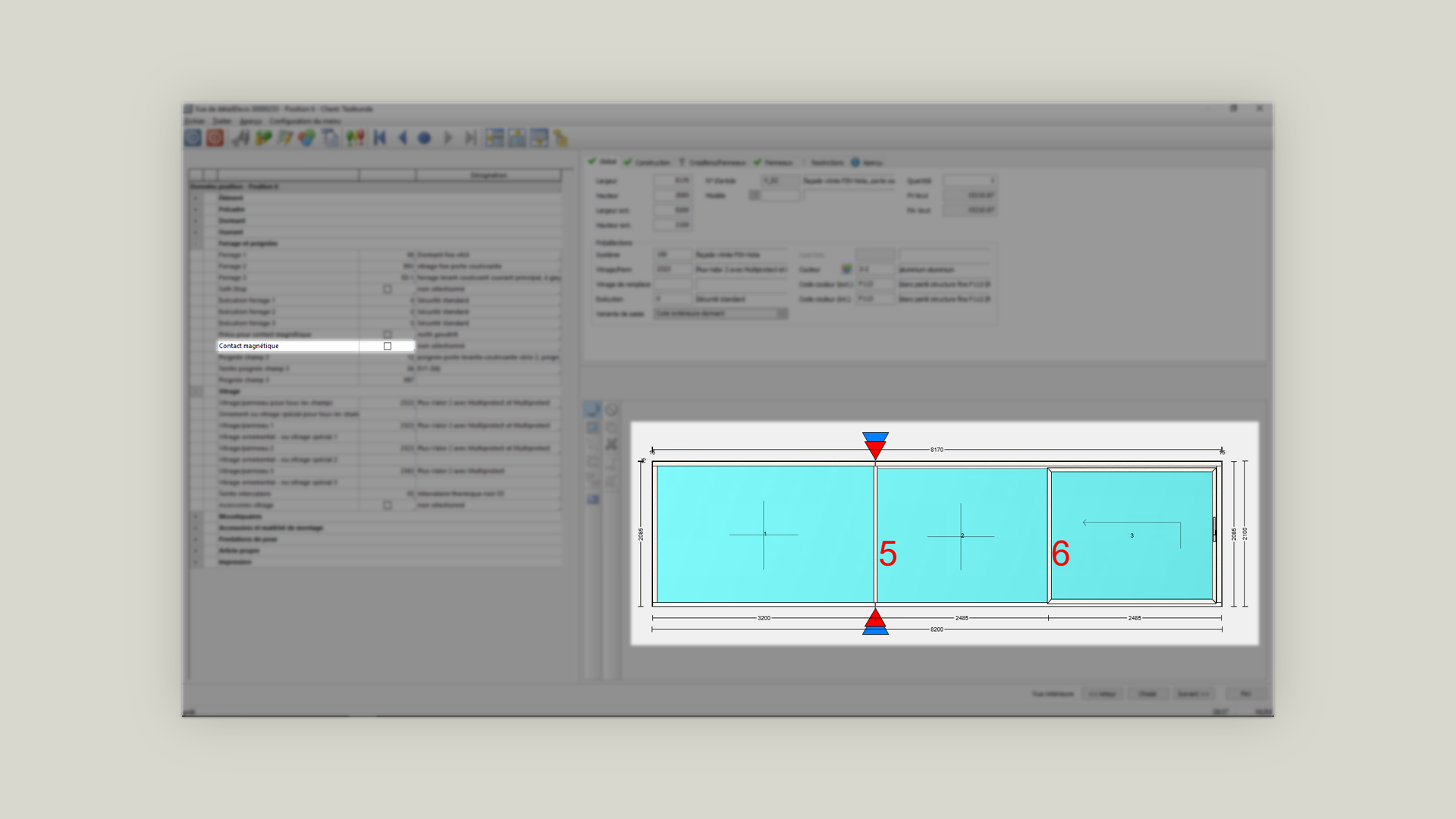
Task: Click the 3200 dimension under pane 1
Action: pyautogui.click(x=764, y=618)
